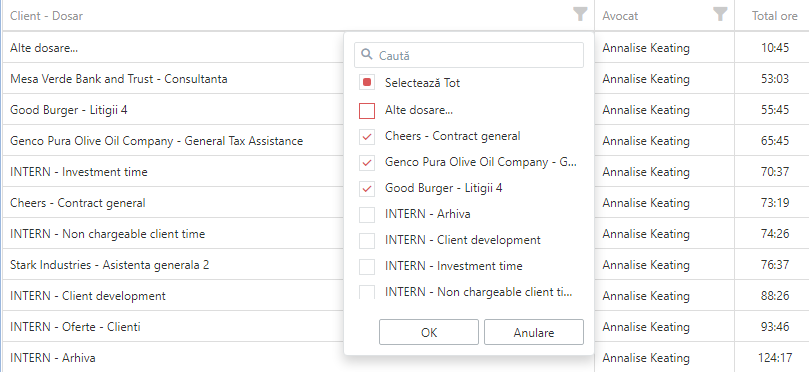Uncheck the Genco Pura Olive Oil Company filter
809x372 pixels.
[x=367, y=163]
